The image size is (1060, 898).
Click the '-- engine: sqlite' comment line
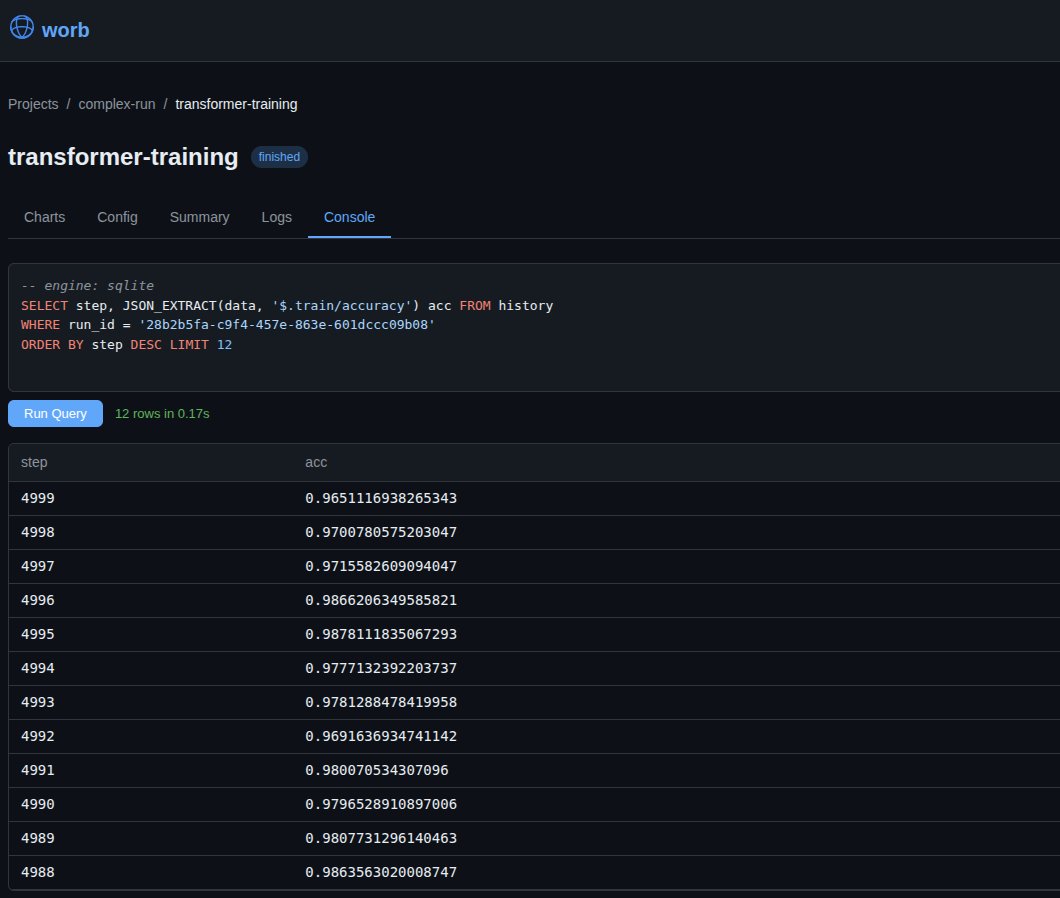click(x=87, y=285)
